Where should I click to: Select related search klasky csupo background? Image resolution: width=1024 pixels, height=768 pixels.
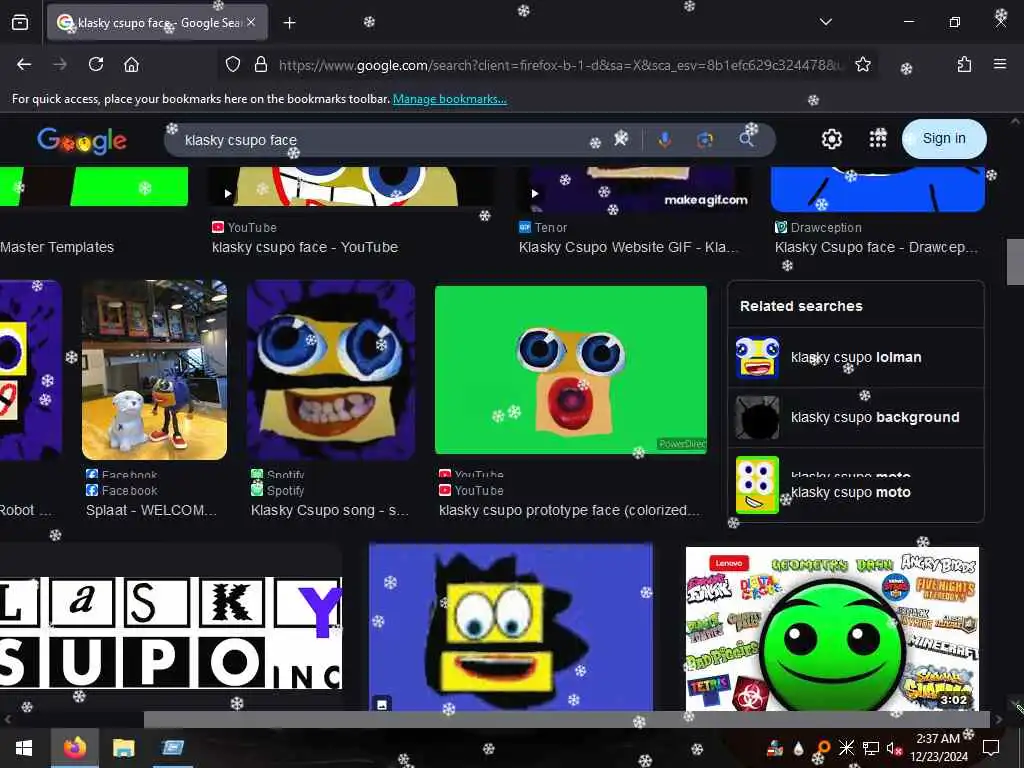[x=856, y=417]
